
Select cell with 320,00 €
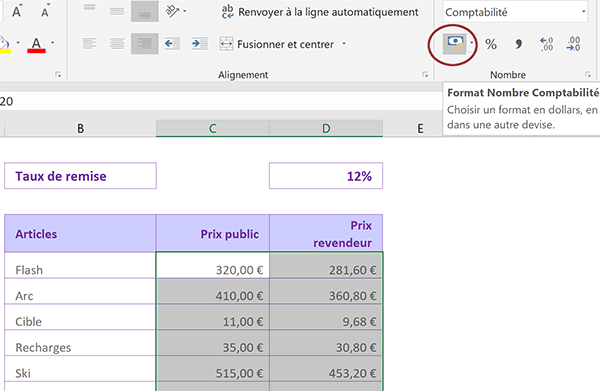[213, 266]
